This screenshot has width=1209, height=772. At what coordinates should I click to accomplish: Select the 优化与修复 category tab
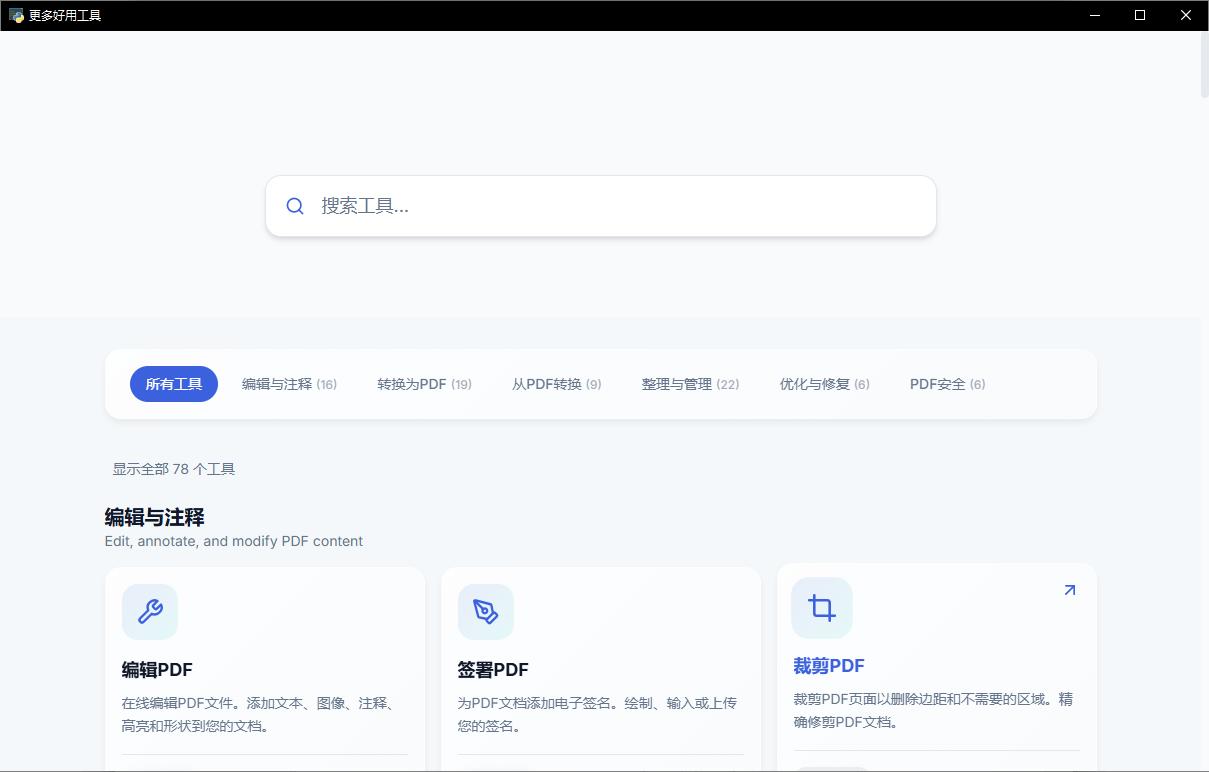coord(824,384)
